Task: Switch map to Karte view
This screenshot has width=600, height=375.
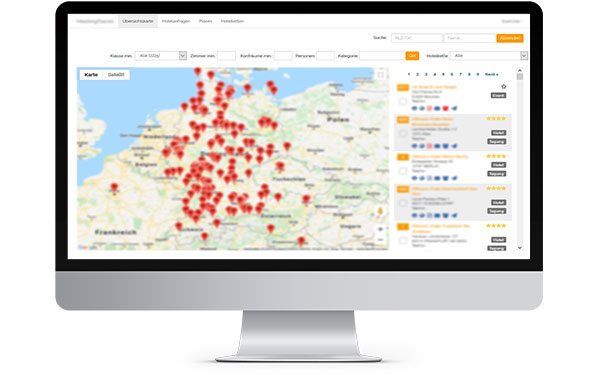Action: tap(91, 75)
